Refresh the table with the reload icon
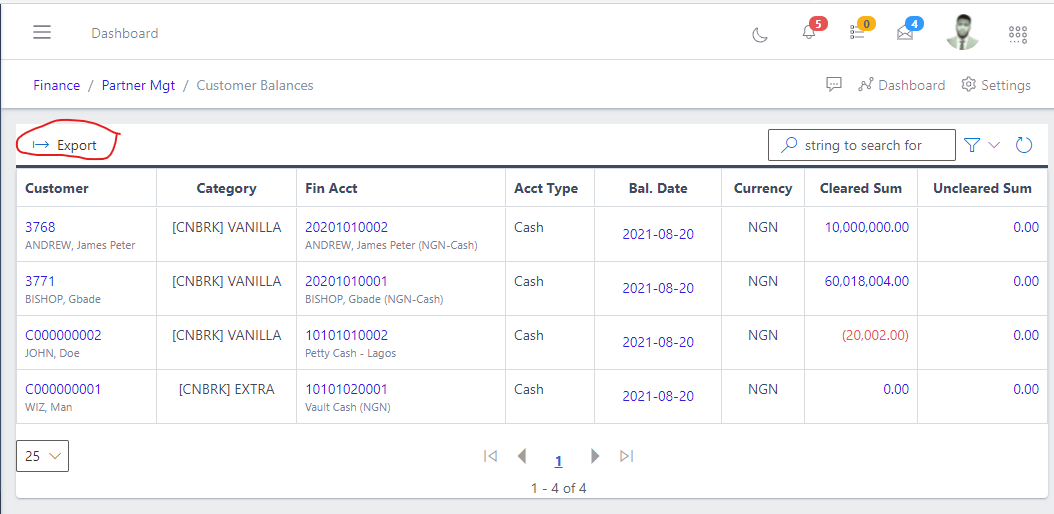This screenshot has height=514, width=1054. coord(1024,144)
